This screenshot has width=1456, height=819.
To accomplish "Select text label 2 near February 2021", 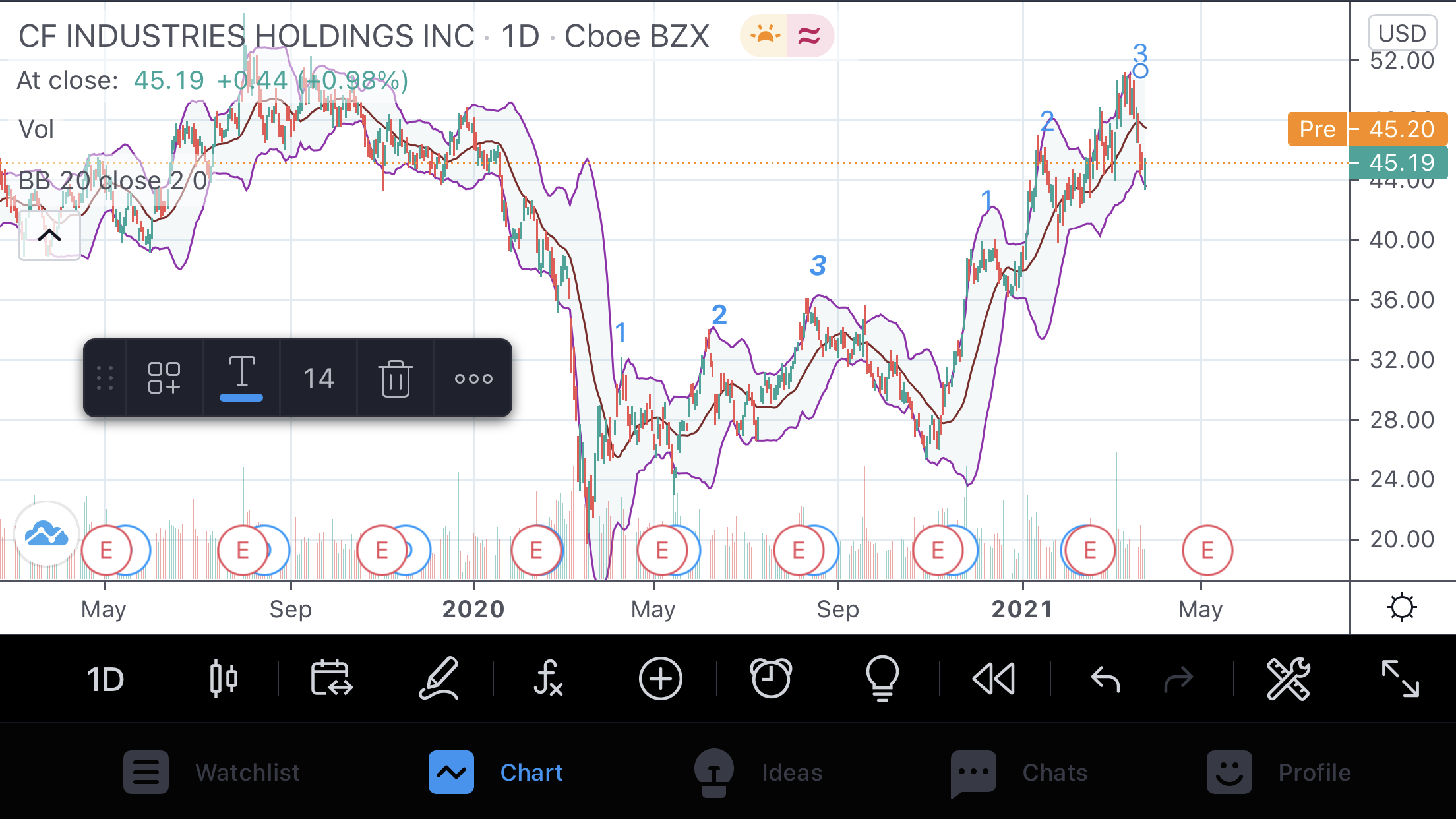I will pyautogui.click(x=1047, y=121).
